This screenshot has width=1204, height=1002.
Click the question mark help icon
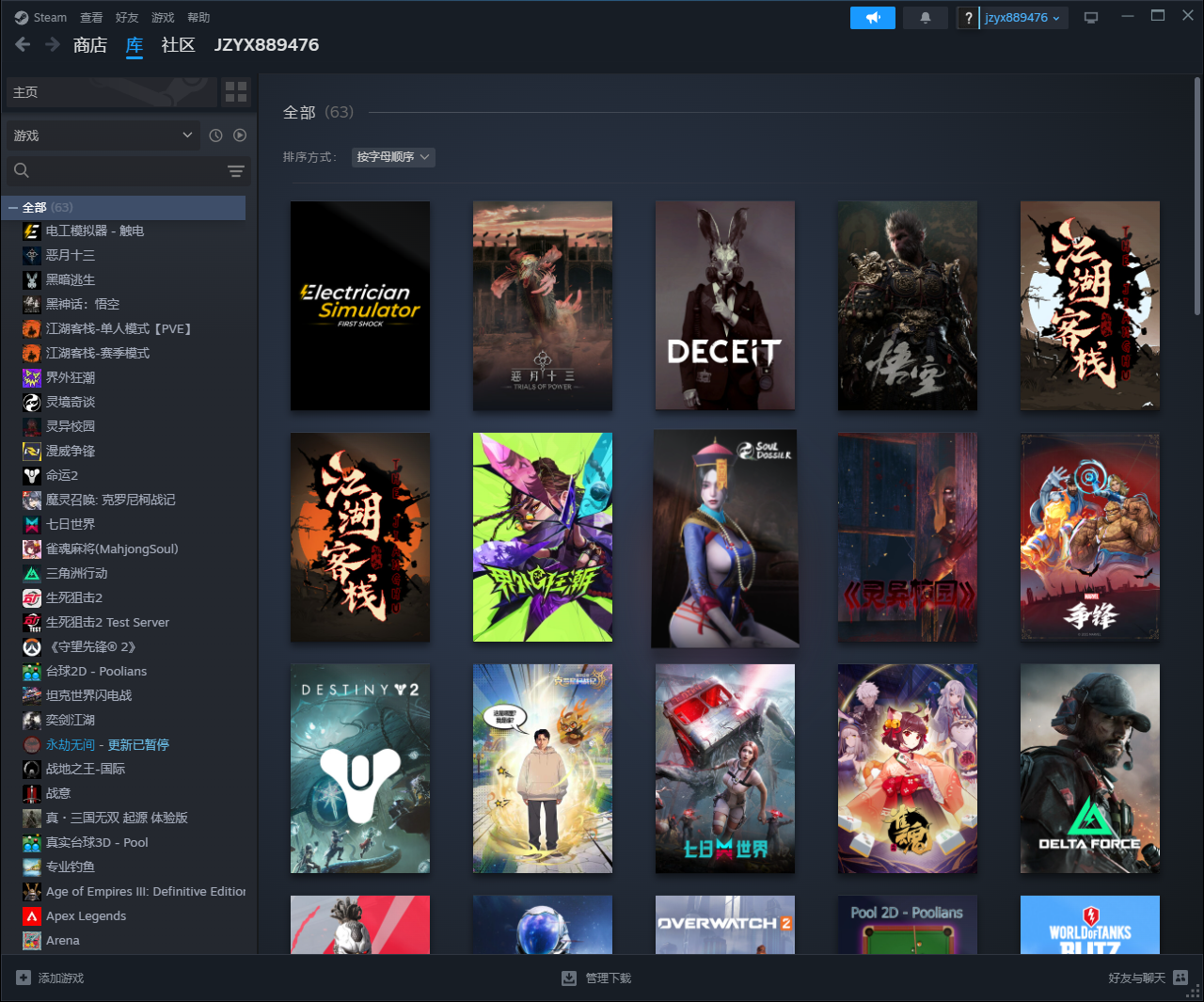[969, 18]
